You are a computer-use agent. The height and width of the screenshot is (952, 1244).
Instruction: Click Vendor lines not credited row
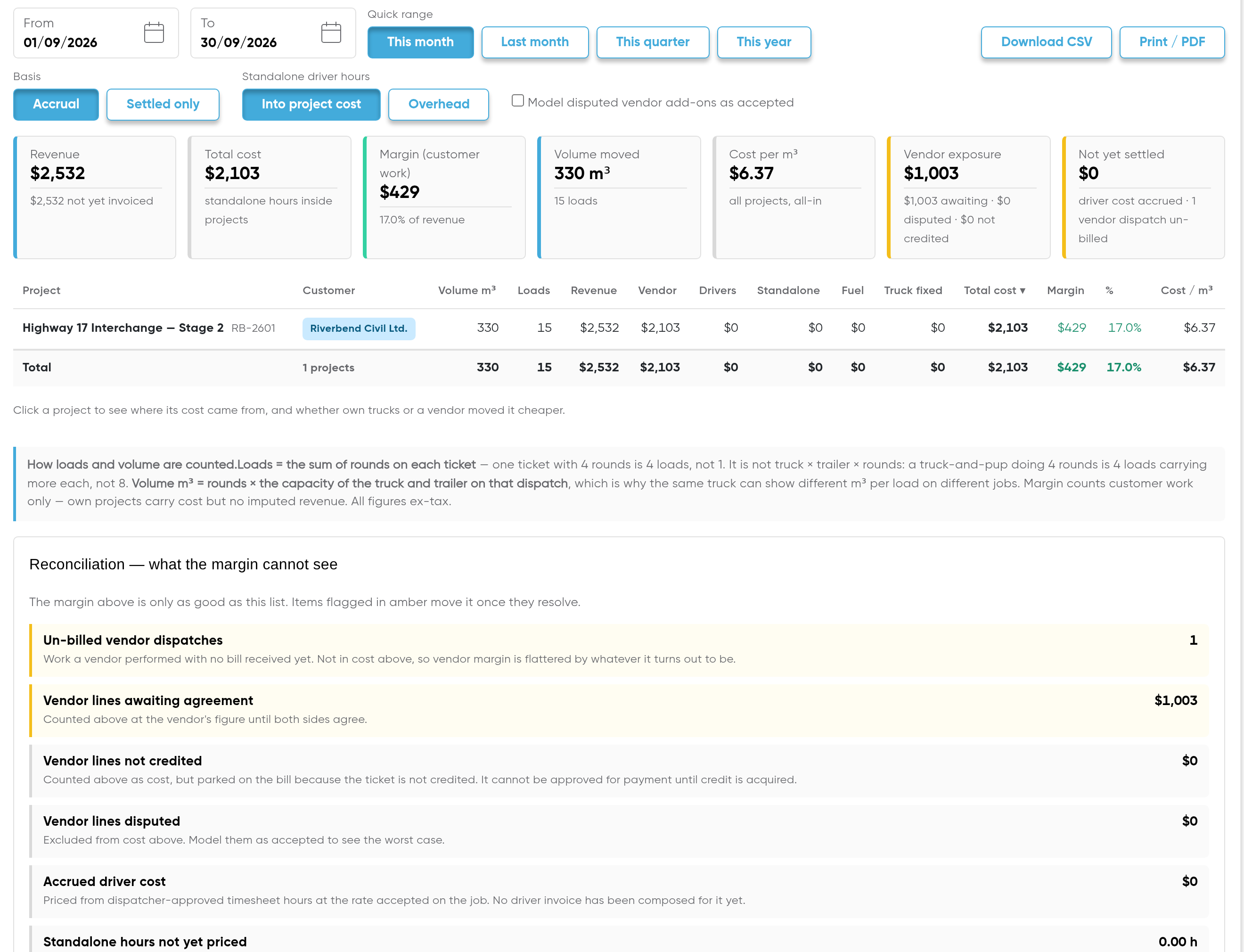click(x=619, y=771)
